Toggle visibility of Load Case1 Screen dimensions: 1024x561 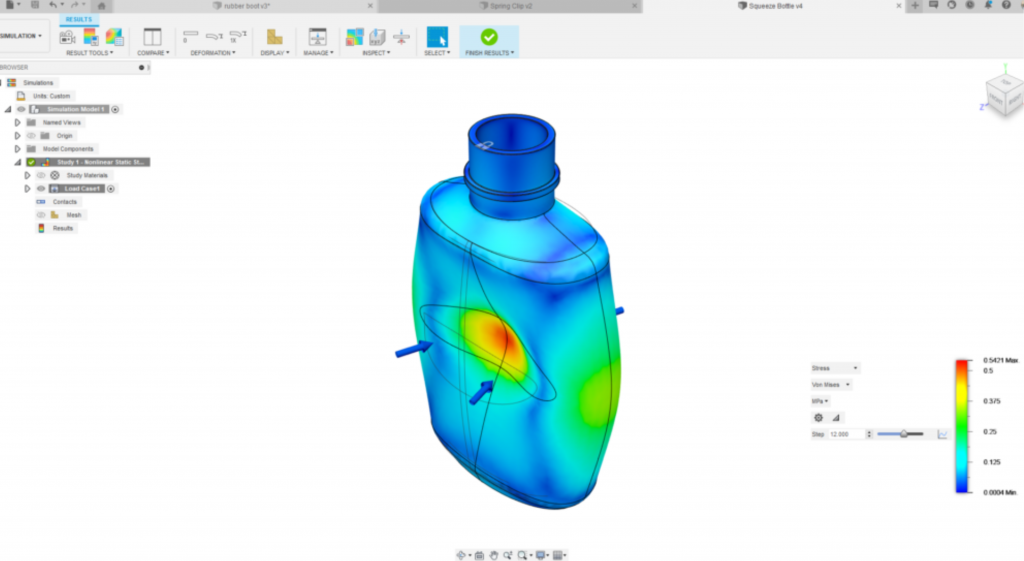[41, 189]
